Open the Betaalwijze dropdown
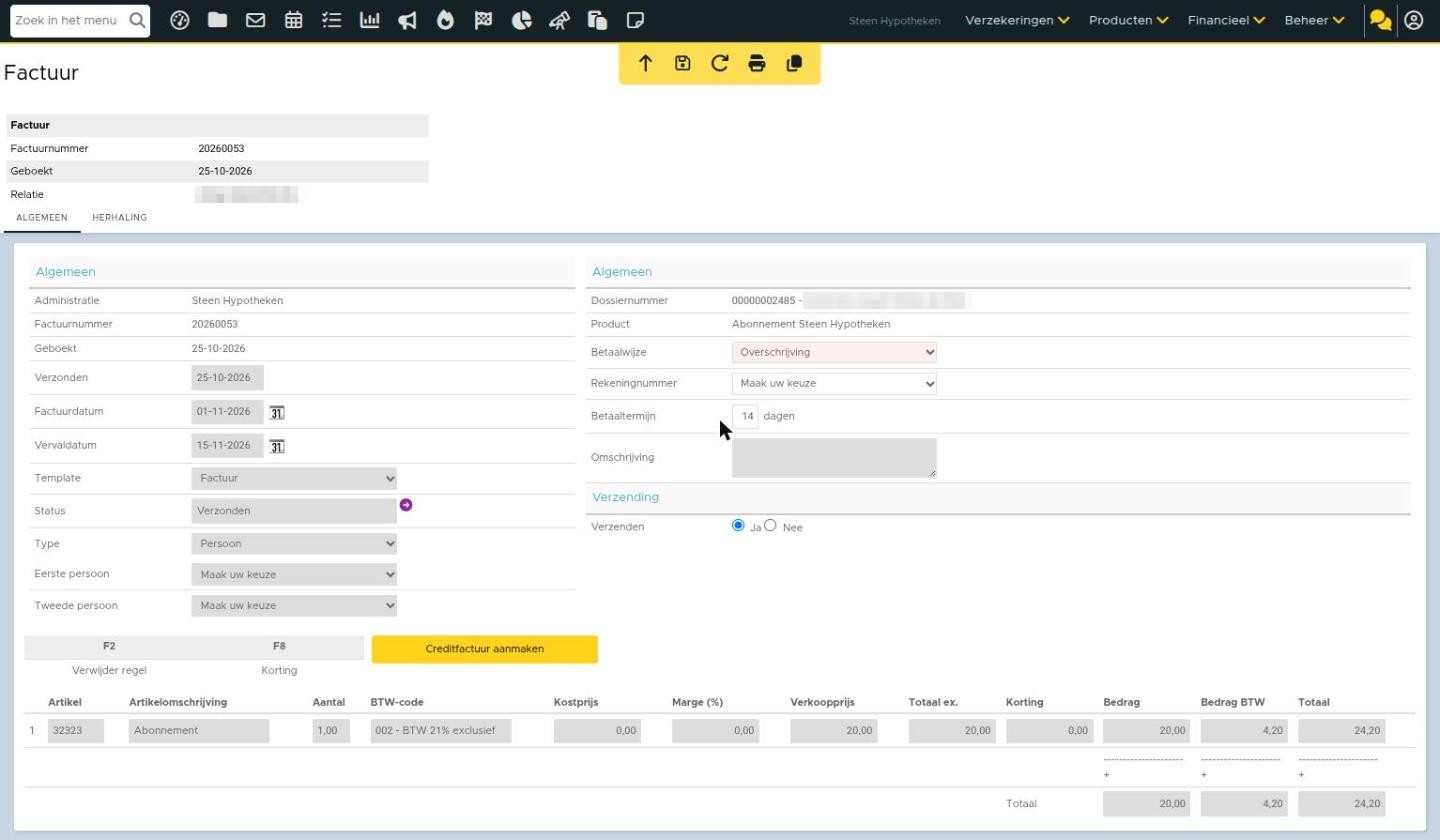This screenshot has width=1440, height=840. tap(834, 352)
